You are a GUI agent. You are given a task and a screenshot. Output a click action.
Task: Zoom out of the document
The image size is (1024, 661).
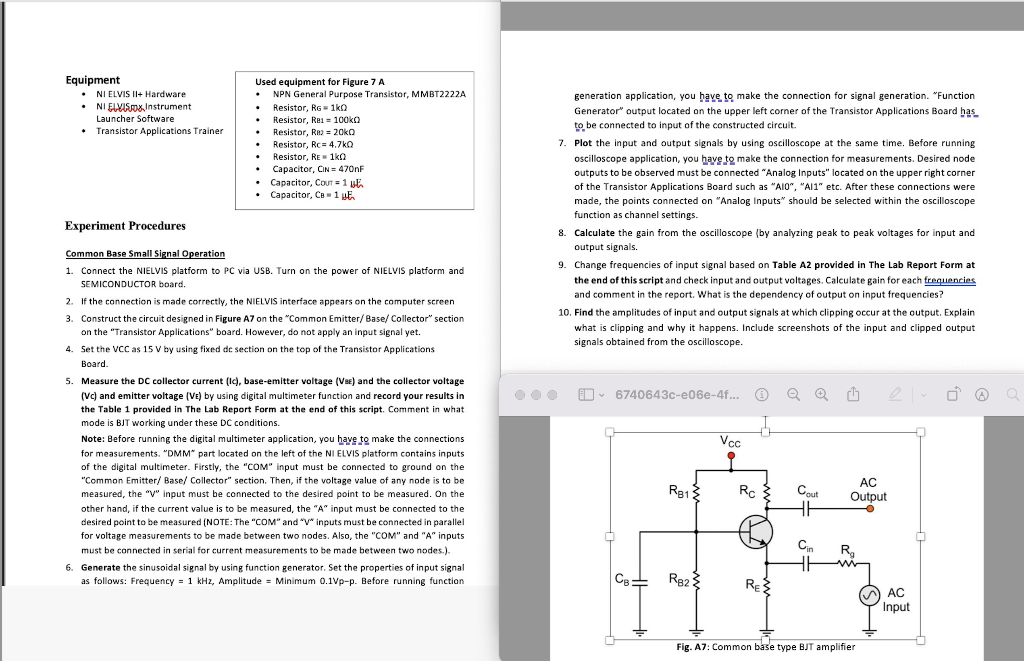(793, 395)
